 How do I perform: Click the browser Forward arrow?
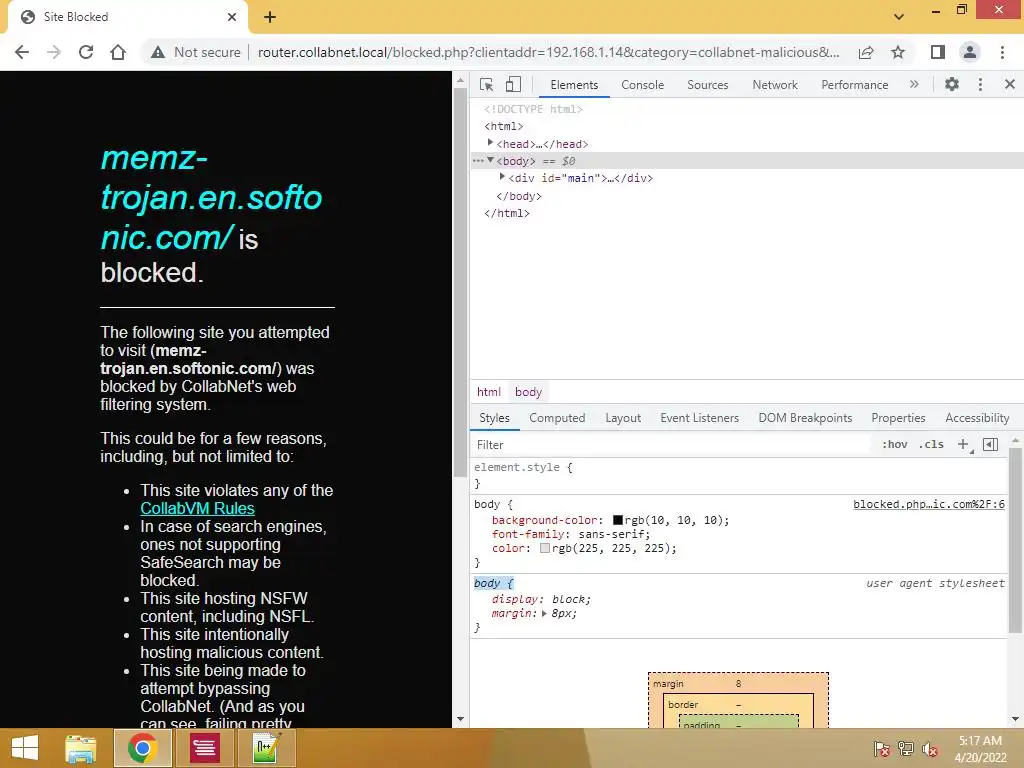point(54,52)
